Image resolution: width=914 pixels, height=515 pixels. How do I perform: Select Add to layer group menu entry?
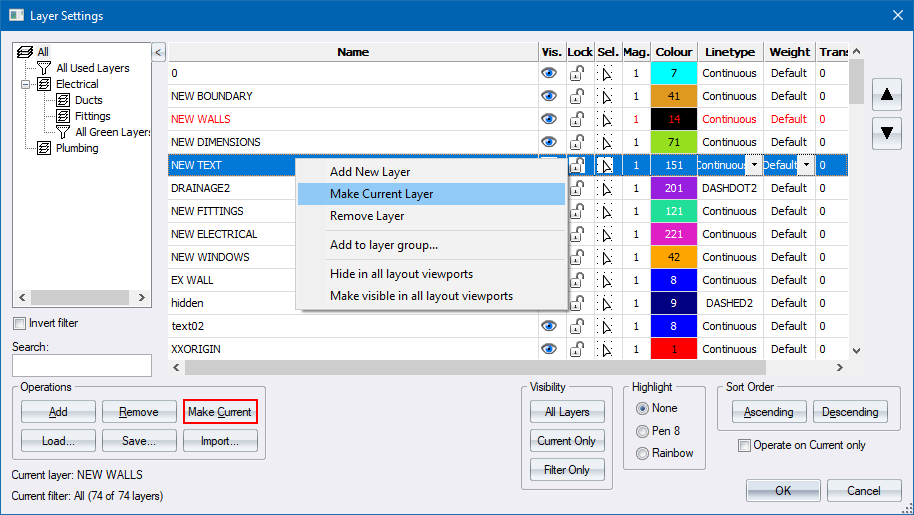384,245
